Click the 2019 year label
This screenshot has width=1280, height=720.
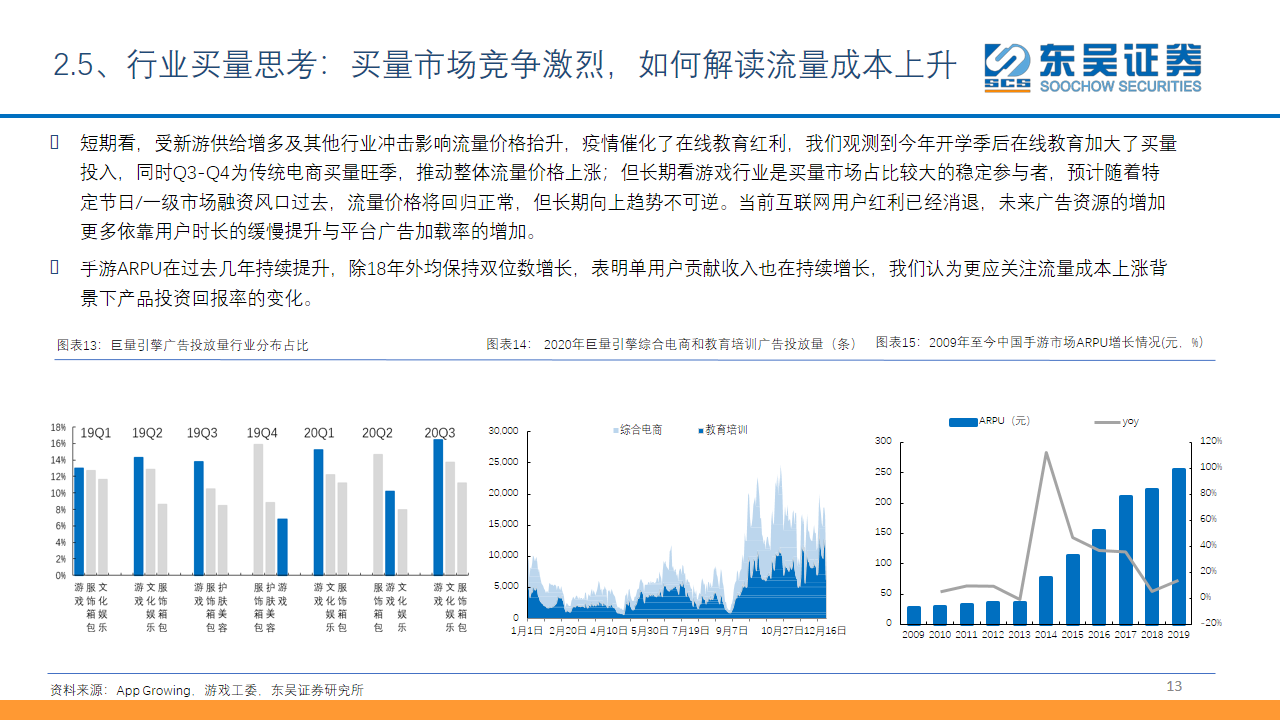(1180, 634)
